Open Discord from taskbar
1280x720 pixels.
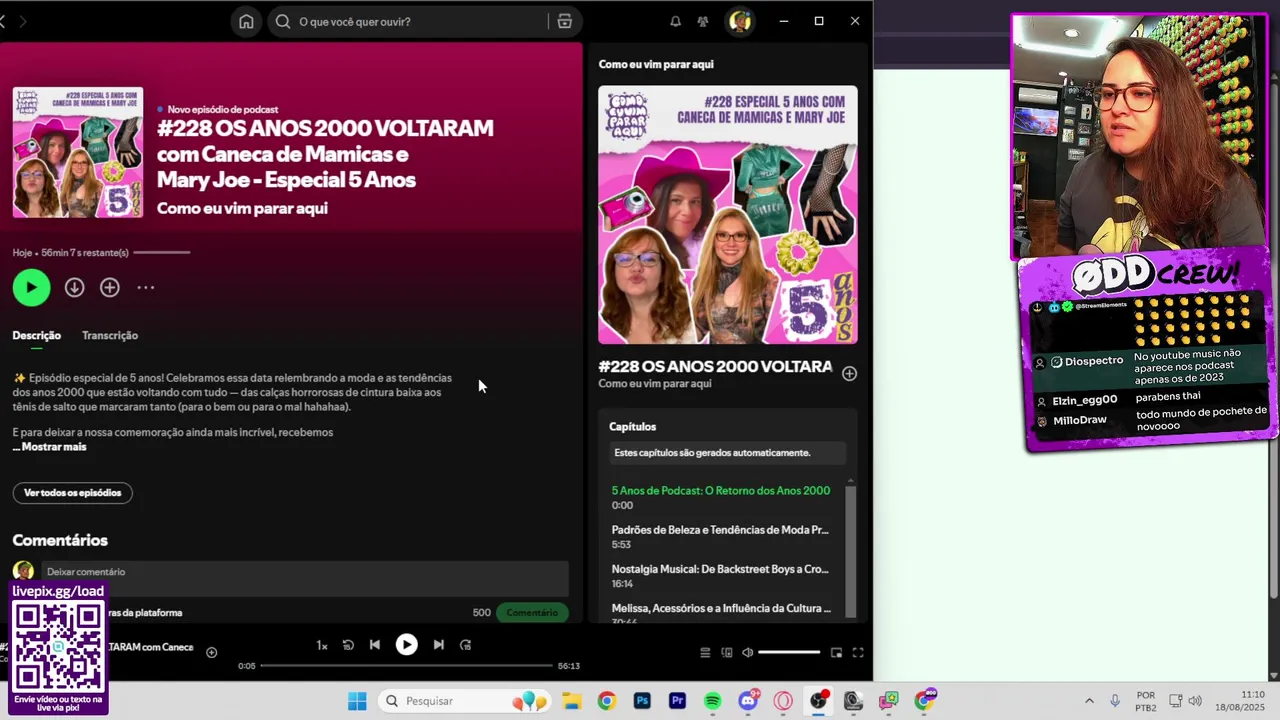coord(748,701)
